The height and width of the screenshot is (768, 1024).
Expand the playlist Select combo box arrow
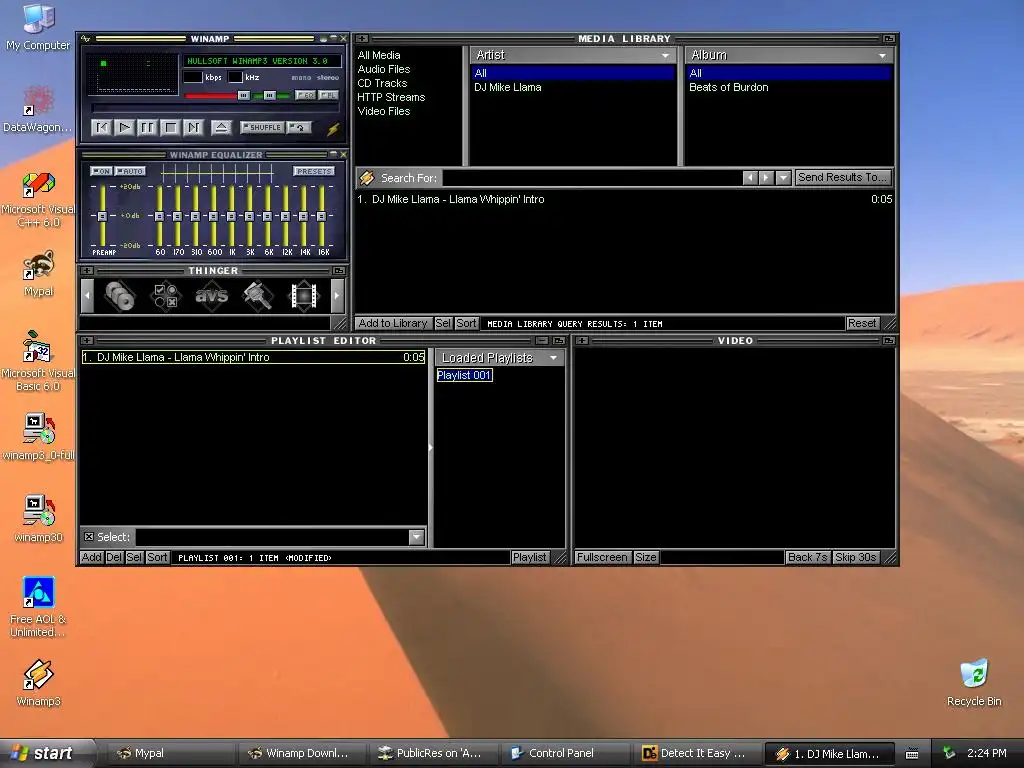click(417, 537)
